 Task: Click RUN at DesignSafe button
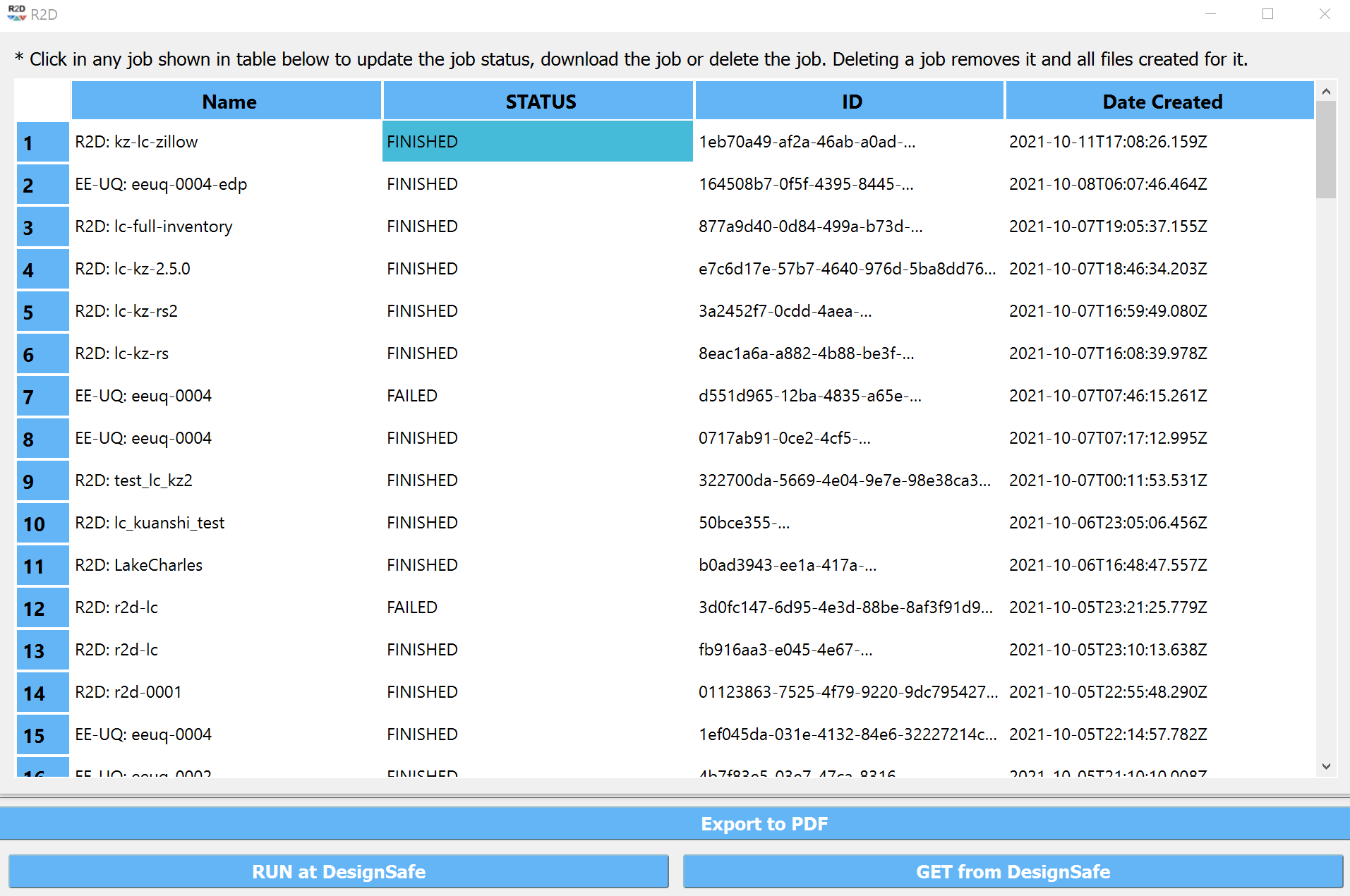[339, 871]
